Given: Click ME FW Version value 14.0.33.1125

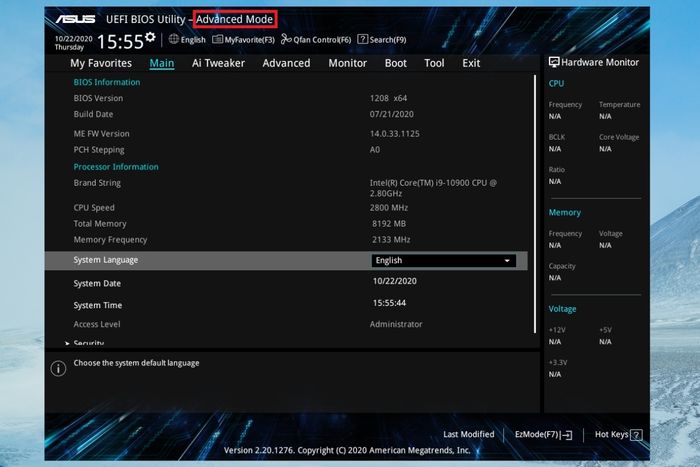Looking at the screenshot, I should pos(395,133).
